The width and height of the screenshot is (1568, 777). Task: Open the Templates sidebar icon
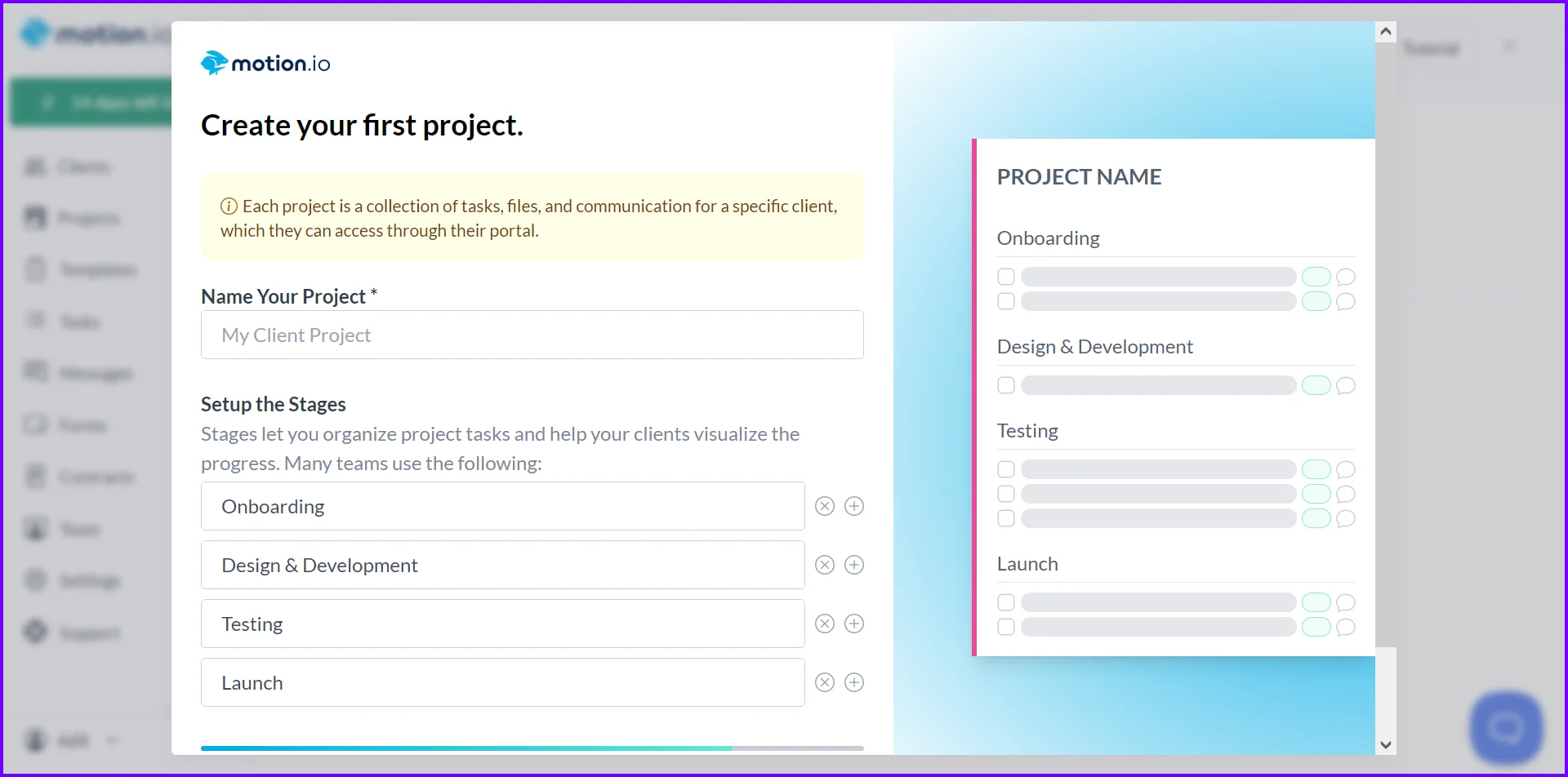click(x=36, y=269)
